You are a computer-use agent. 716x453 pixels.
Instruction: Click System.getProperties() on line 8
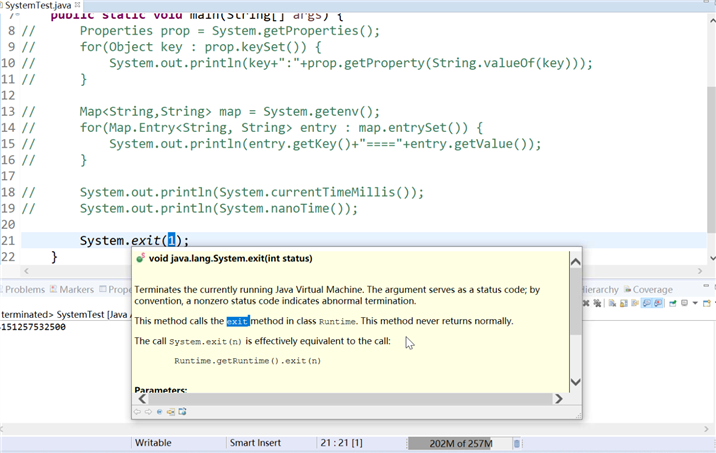pos(292,31)
